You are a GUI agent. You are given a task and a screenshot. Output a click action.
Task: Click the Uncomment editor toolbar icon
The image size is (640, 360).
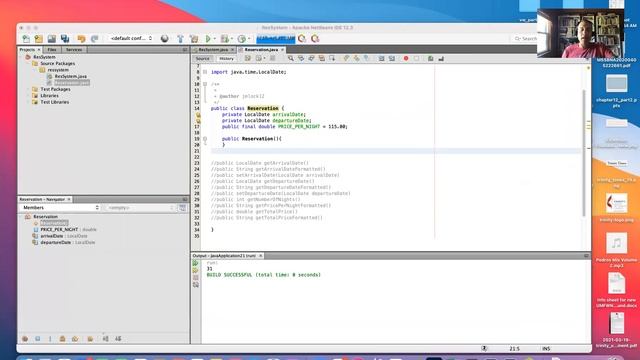441,59
